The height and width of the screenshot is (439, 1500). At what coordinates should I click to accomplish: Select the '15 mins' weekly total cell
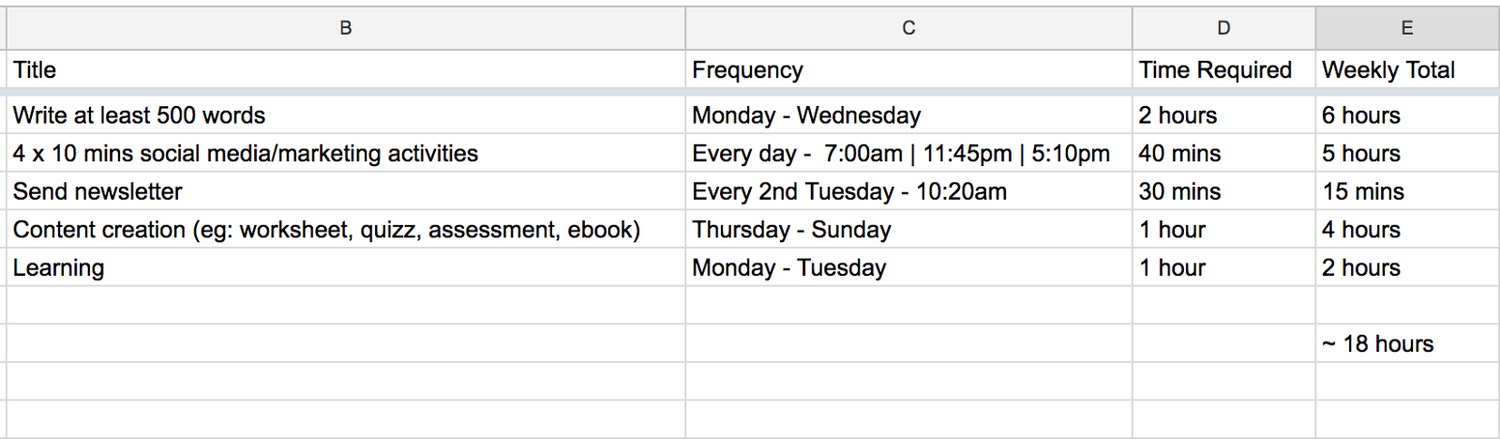1407,191
